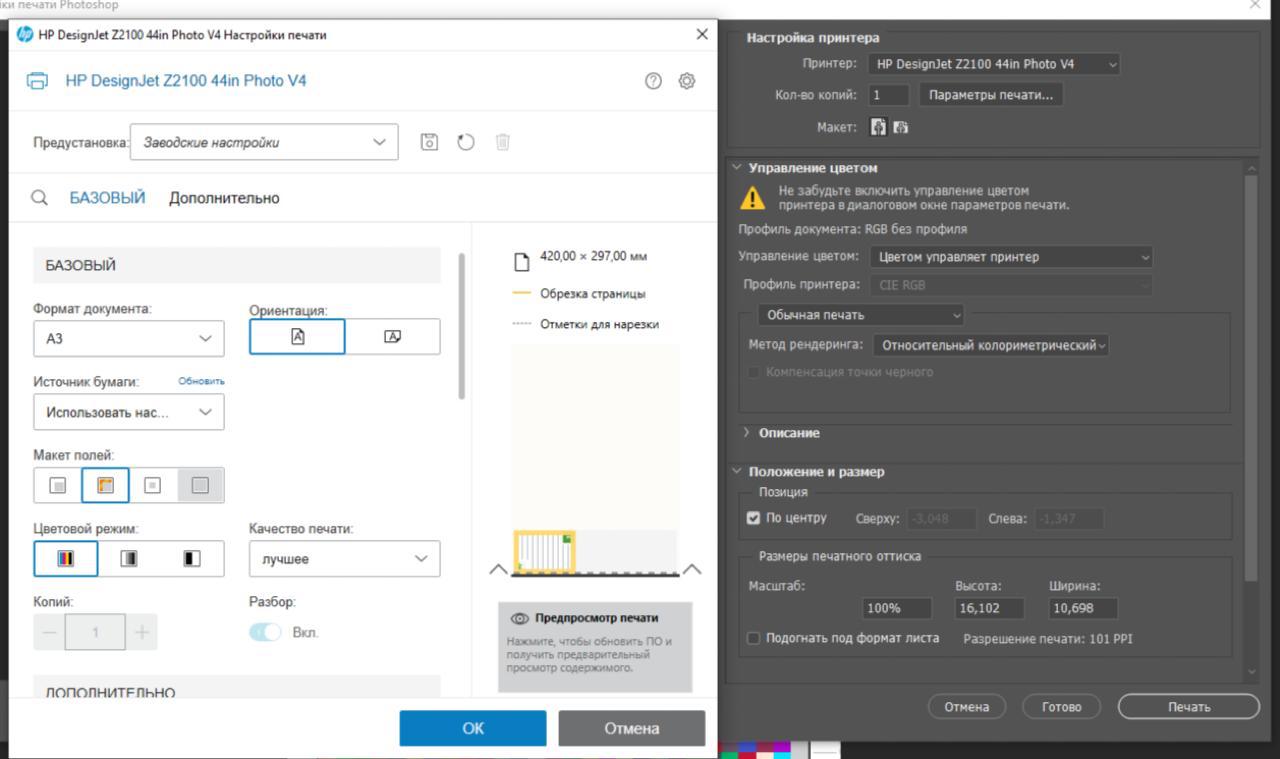Choose the fourth greyed margin layout icon

point(200,486)
